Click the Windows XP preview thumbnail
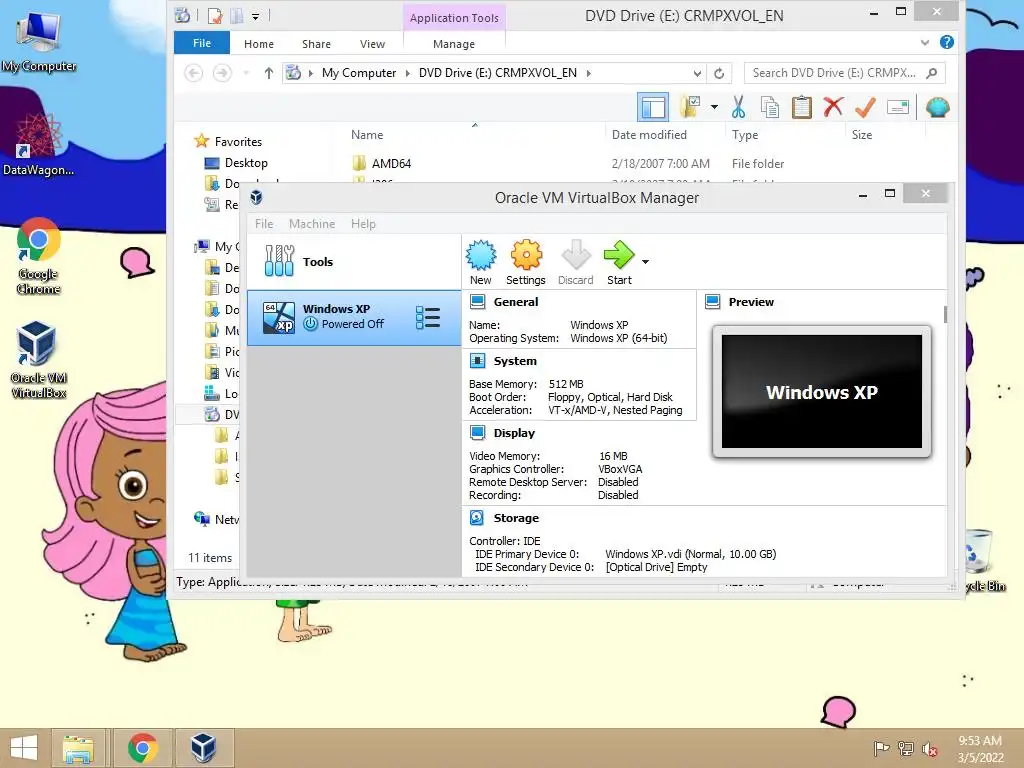 coord(822,392)
